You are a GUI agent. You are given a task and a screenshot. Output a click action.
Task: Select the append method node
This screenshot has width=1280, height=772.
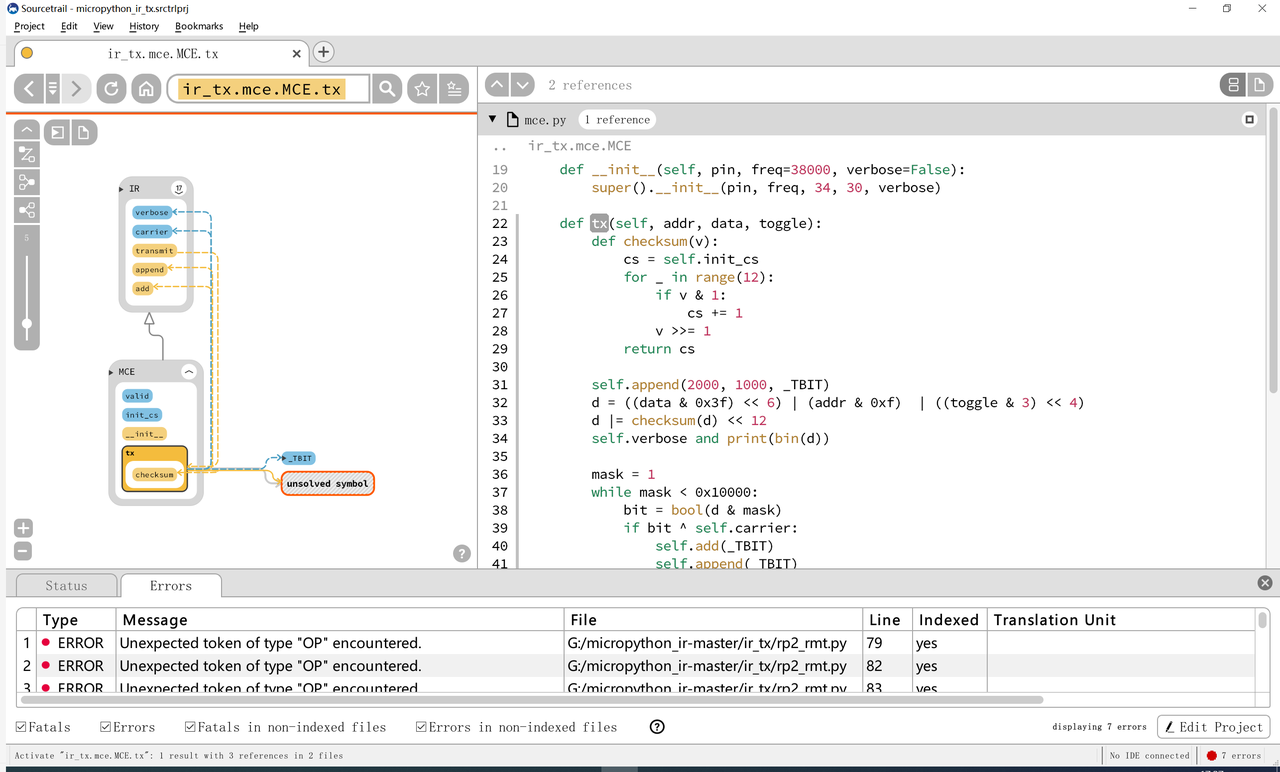150,269
